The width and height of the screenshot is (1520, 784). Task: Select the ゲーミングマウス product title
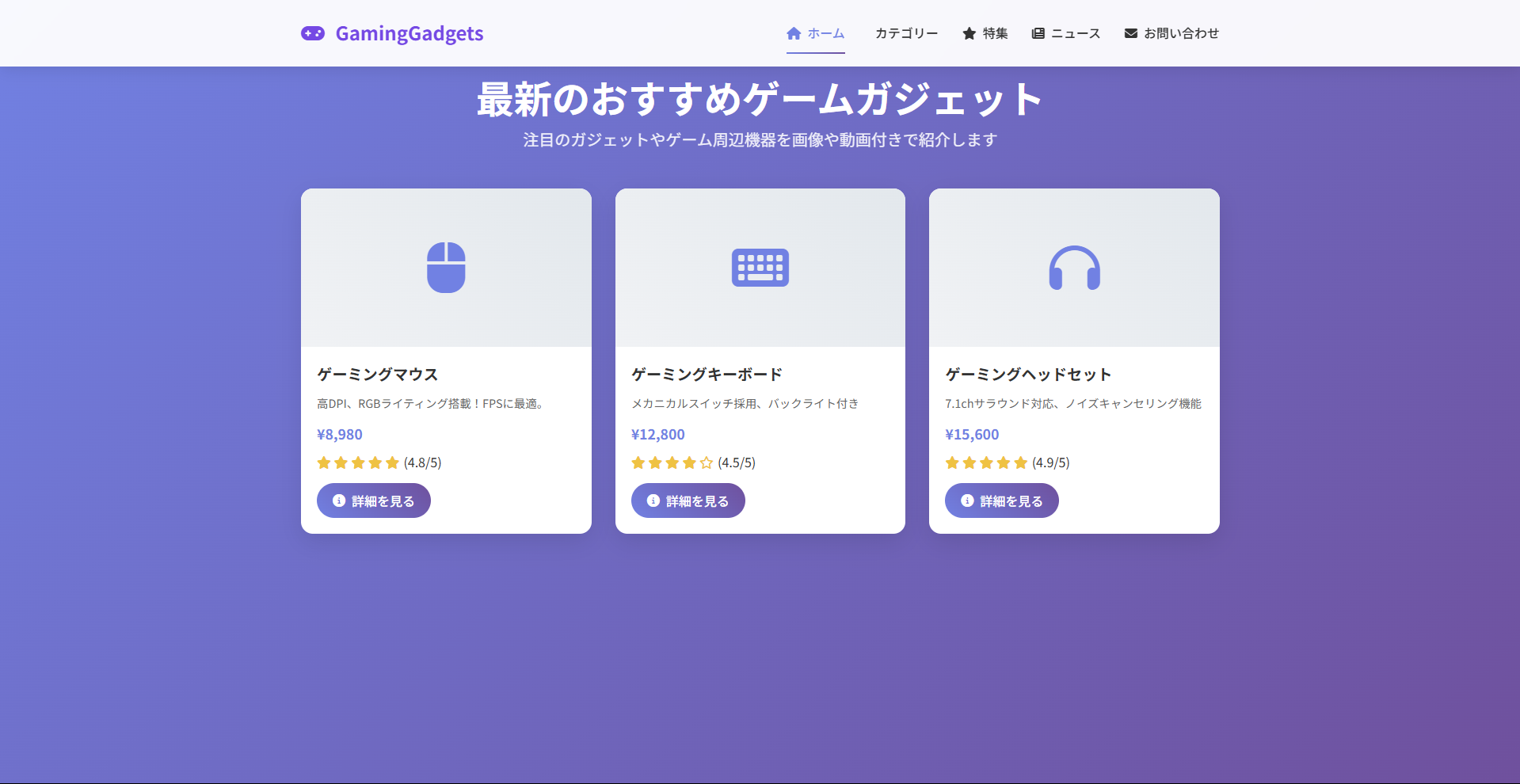point(378,375)
